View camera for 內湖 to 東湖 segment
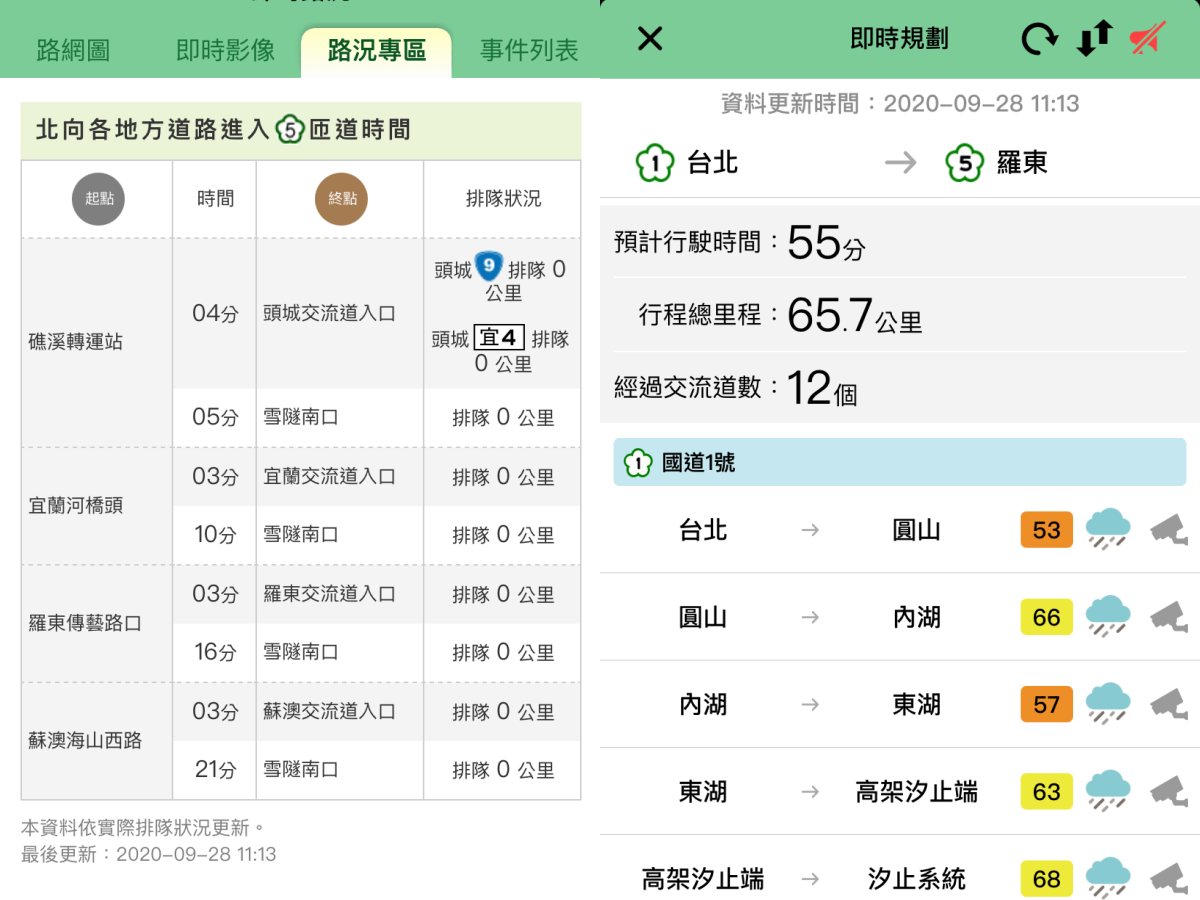 (x=1168, y=704)
